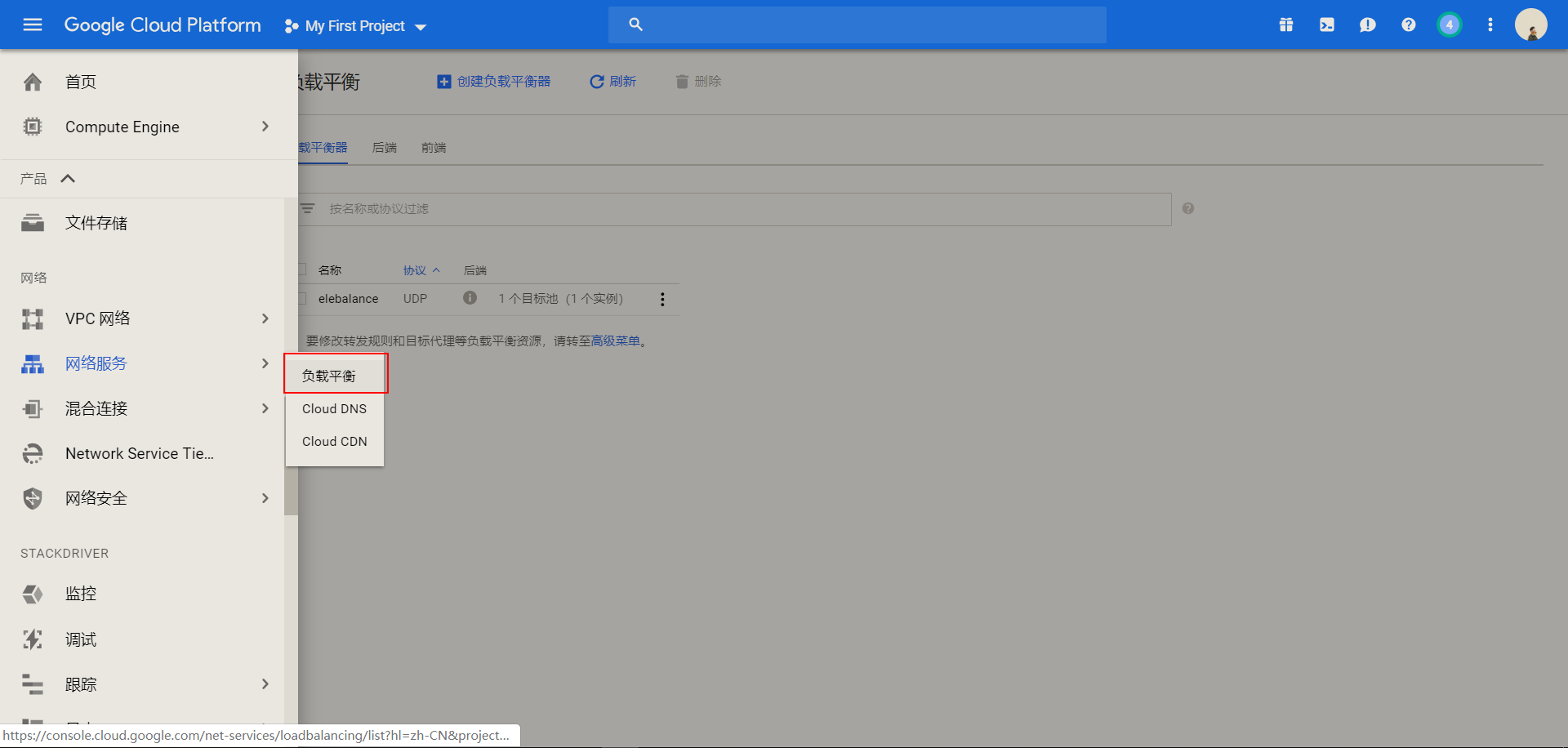Switch to the 前端 tab

pyautogui.click(x=434, y=148)
